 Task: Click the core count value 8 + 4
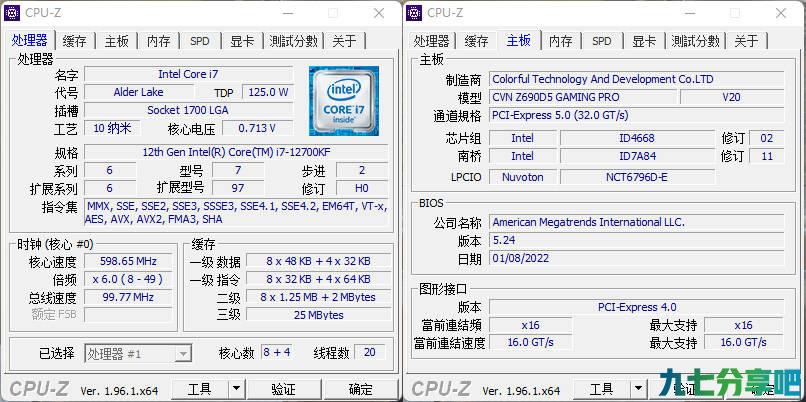point(277,353)
